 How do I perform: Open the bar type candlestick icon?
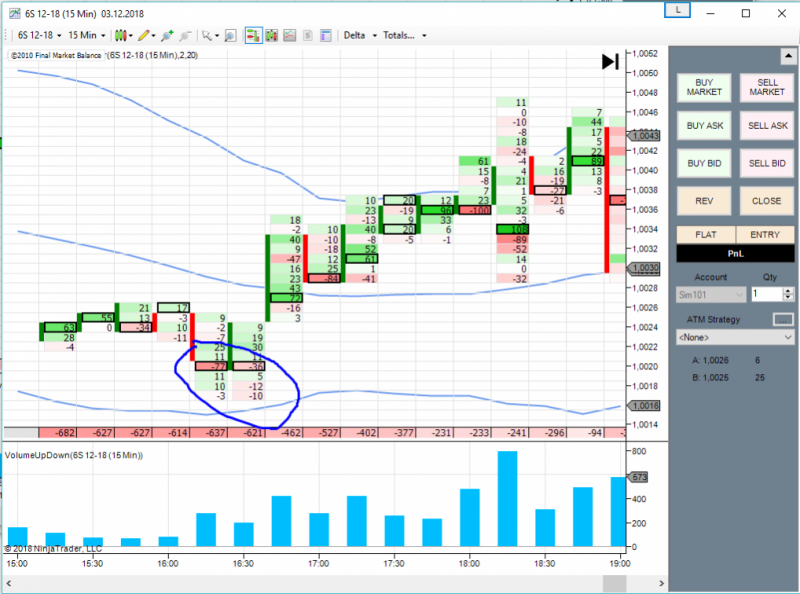120,35
